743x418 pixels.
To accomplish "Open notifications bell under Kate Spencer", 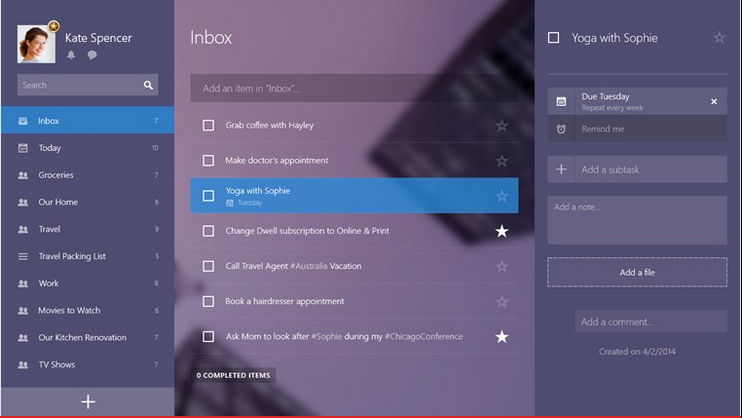I will pos(71,55).
